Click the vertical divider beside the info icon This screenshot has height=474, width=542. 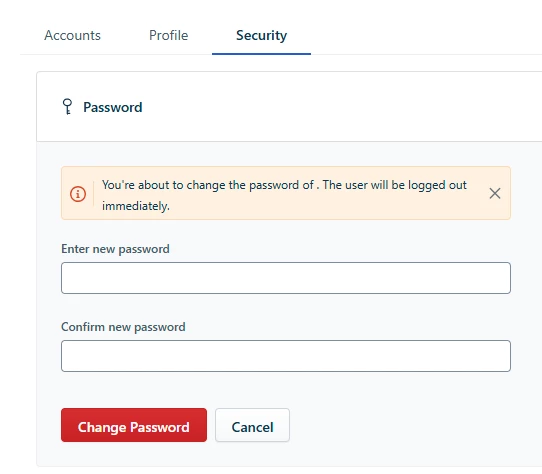[93, 194]
